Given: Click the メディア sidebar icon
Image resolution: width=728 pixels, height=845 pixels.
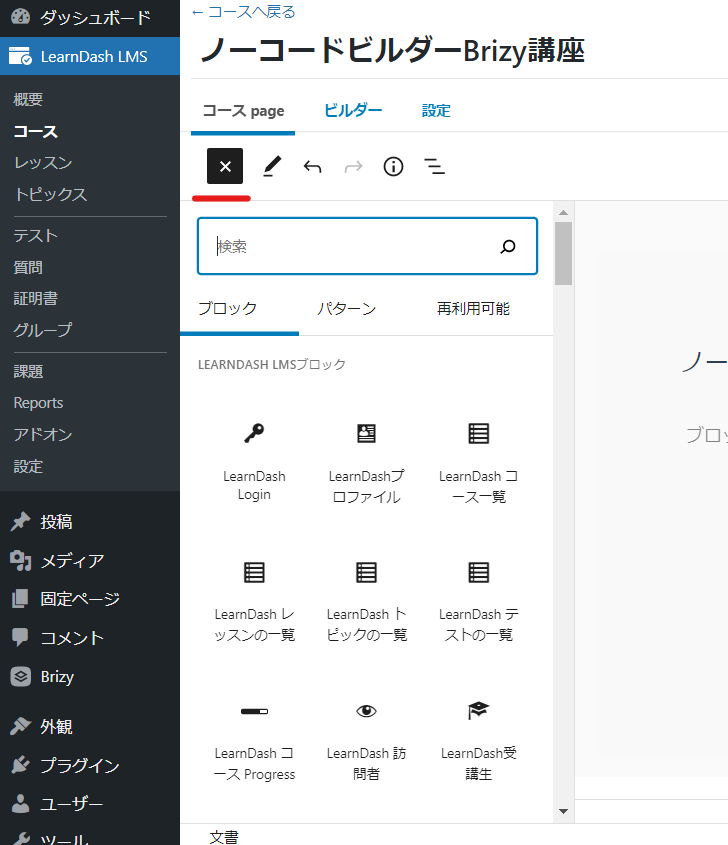Looking at the screenshot, I should 20,560.
